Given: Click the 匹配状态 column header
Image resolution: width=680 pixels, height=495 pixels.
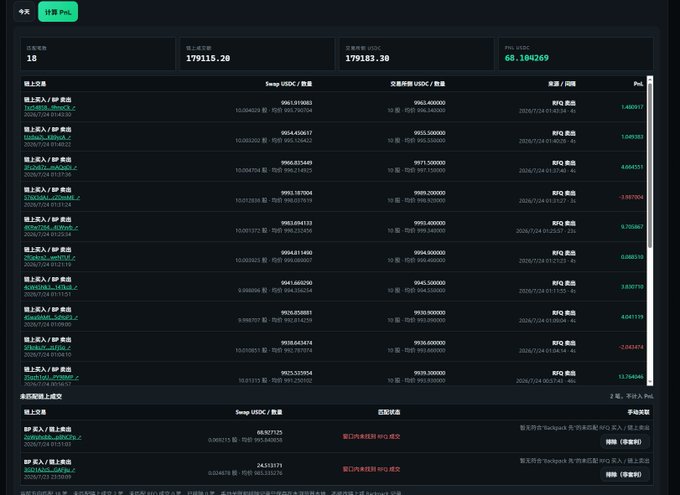Looking at the screenshot, I should (x=389, y=412).
